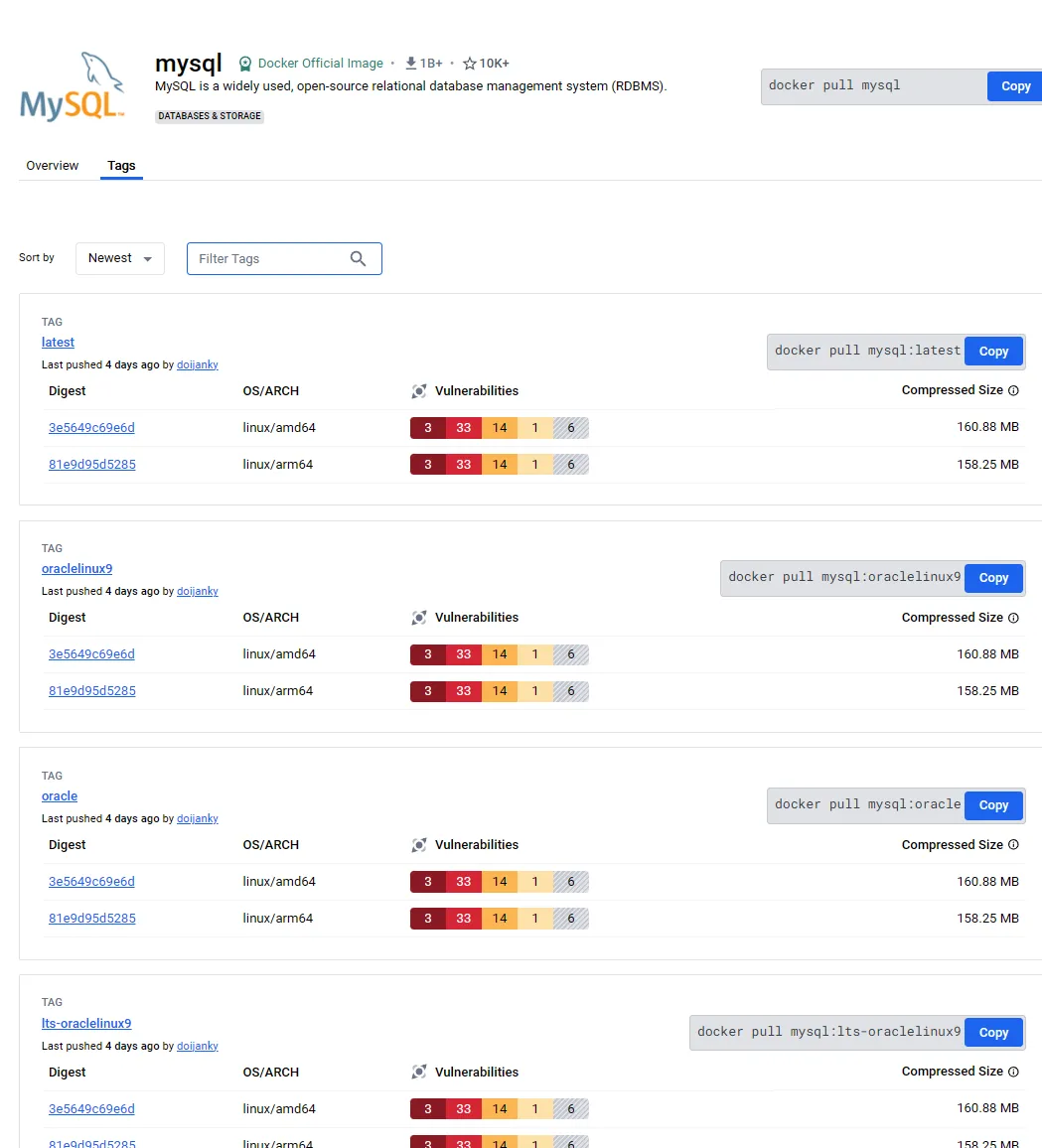Click linux/amd64 in the oraclelinux9 card
This screenshot has height=1148, width=1042.
(279, 653)
